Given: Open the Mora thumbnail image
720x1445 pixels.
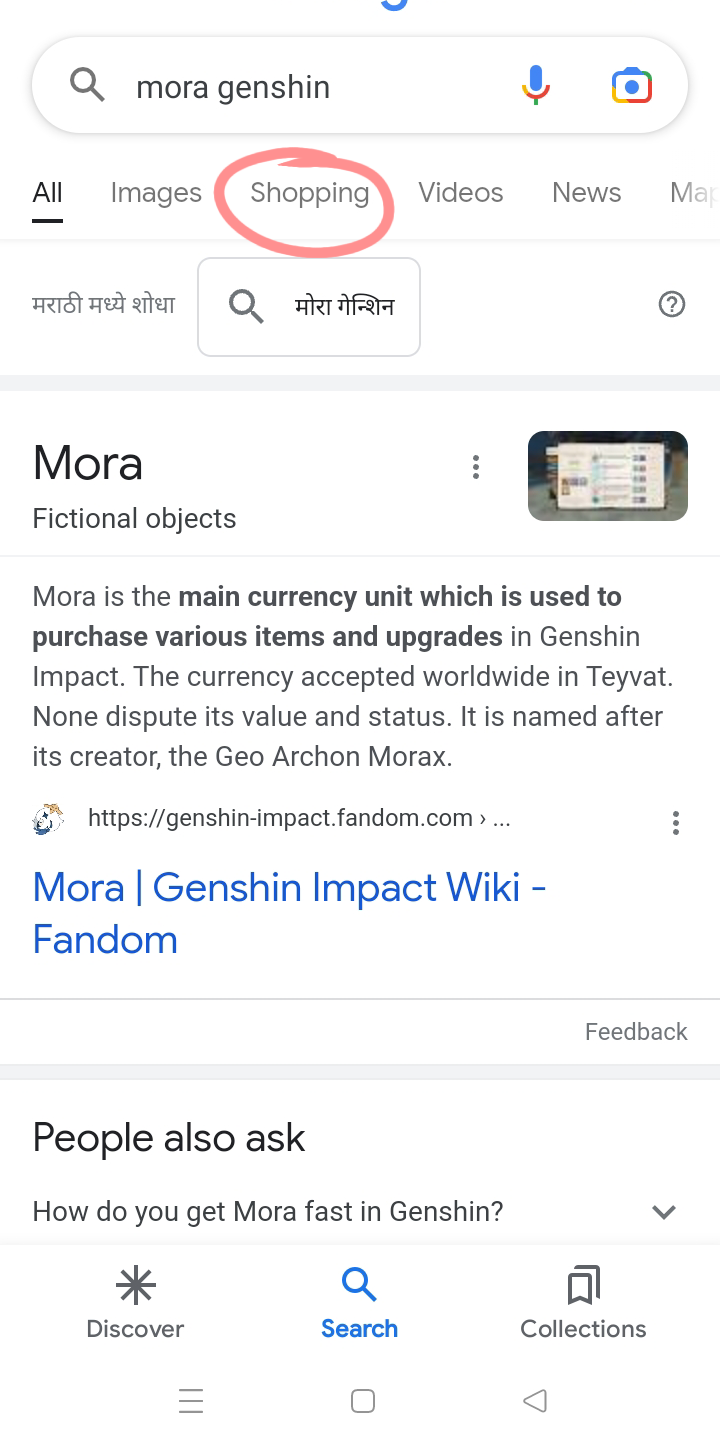Looking at the screenshot, I should coord(607,476).
